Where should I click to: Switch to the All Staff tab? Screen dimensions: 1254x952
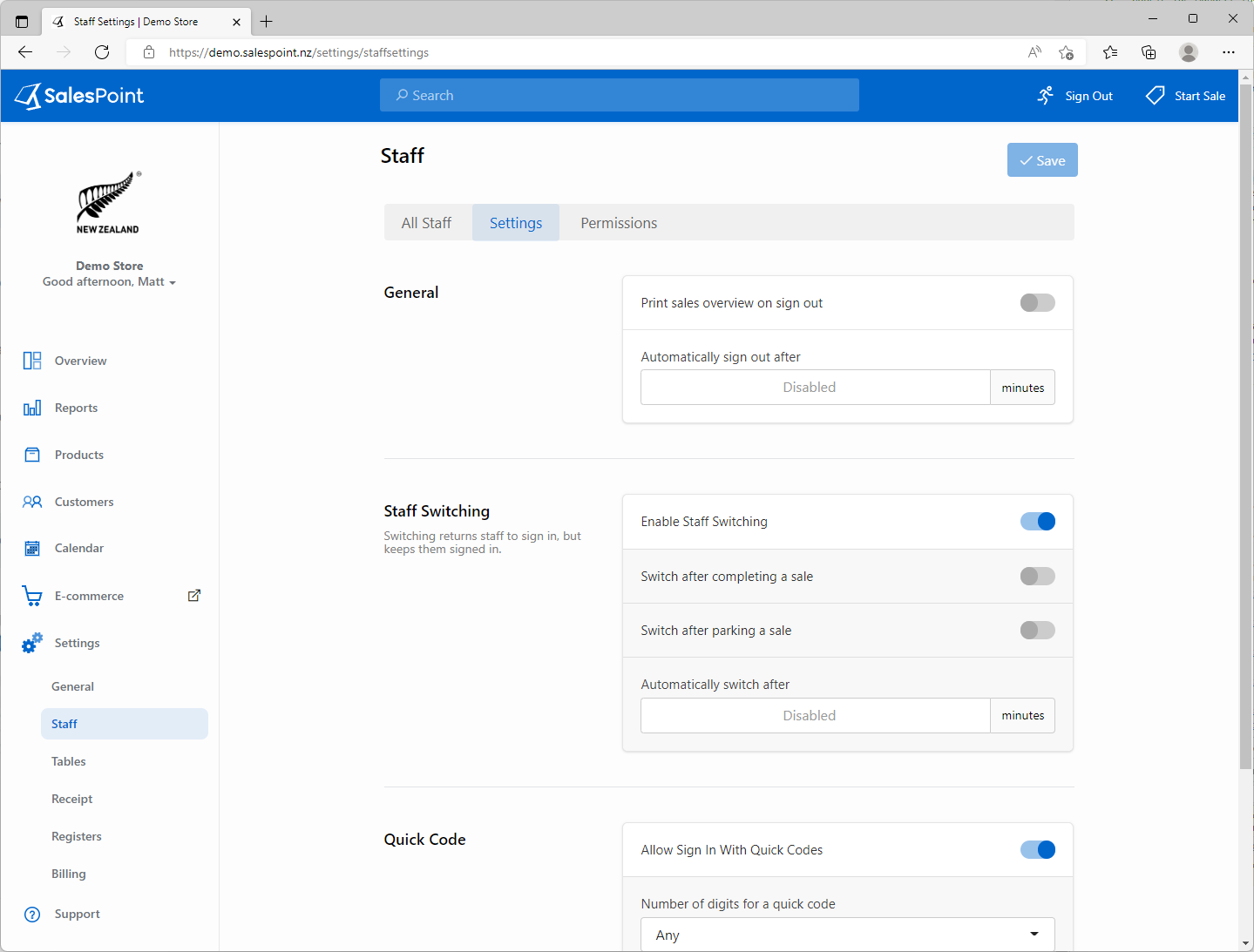[x=426, y=223]
